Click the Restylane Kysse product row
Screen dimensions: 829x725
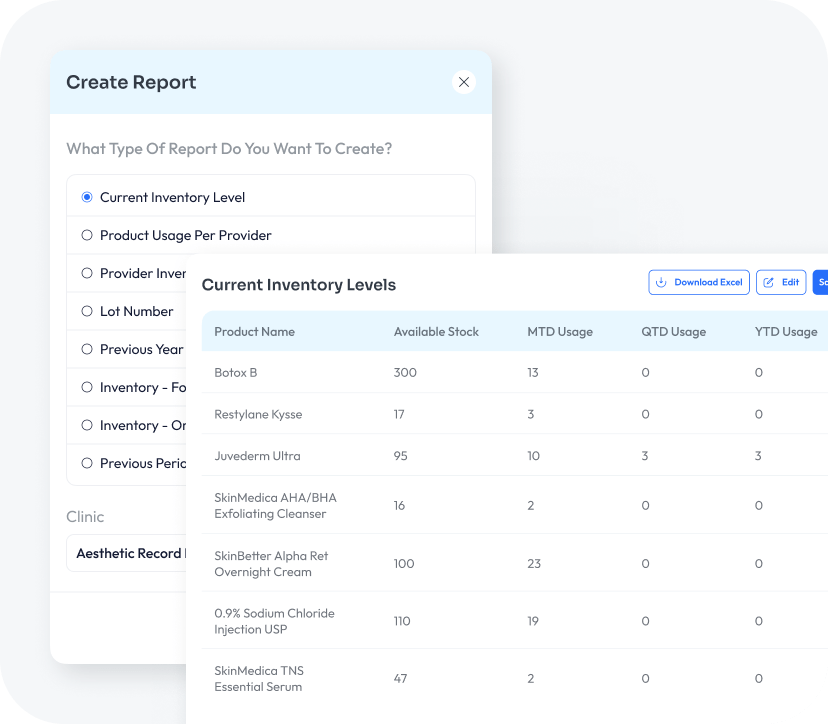click(x=258, y=414)
